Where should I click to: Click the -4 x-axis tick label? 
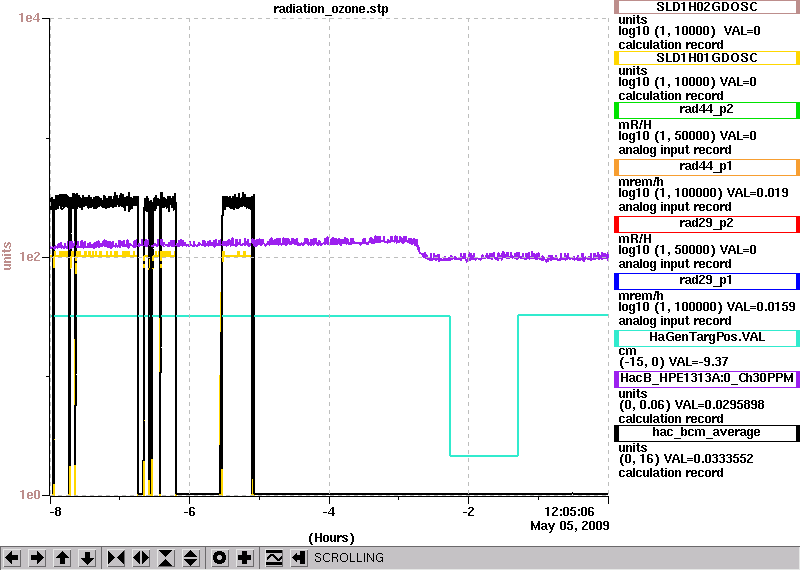(329, 511)
